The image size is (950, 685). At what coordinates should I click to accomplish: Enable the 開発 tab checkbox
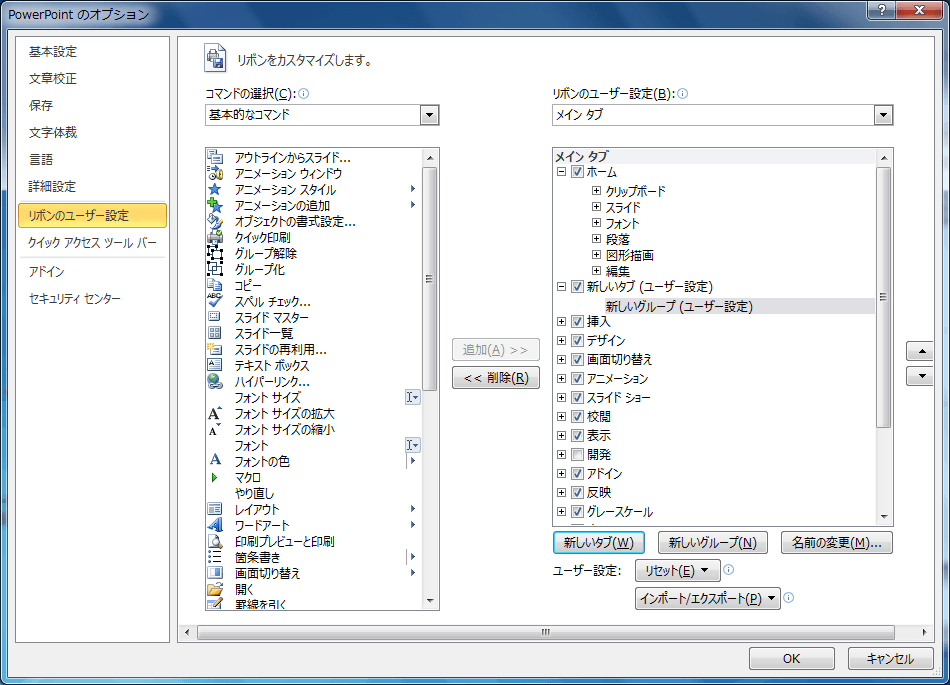(x=577, y=455)
